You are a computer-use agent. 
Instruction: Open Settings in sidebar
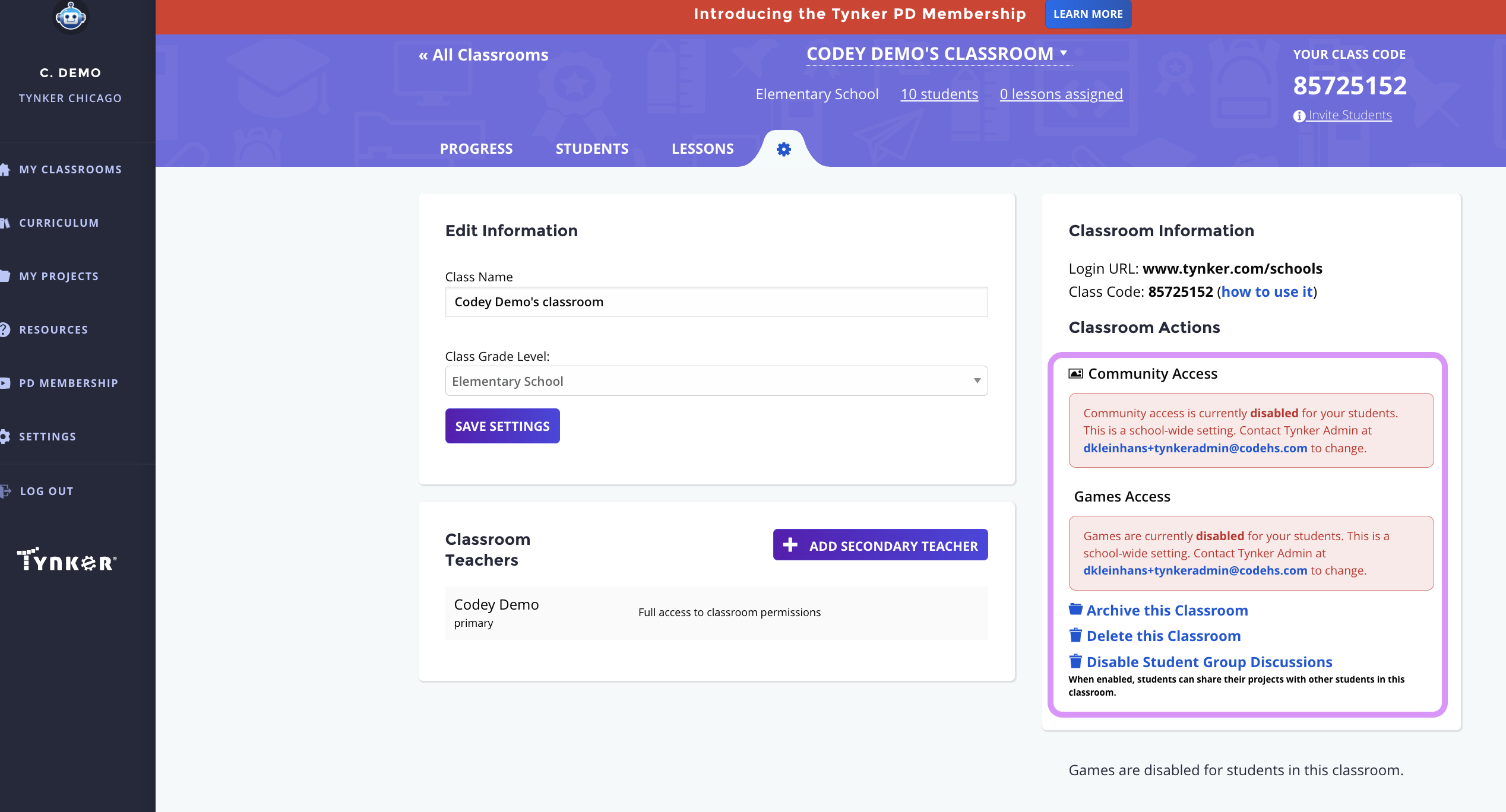coord(48,437)
